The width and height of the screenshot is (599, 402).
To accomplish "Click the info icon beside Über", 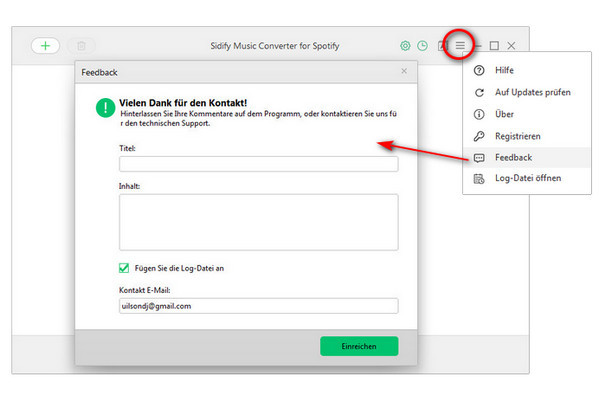I will [479, 114].
